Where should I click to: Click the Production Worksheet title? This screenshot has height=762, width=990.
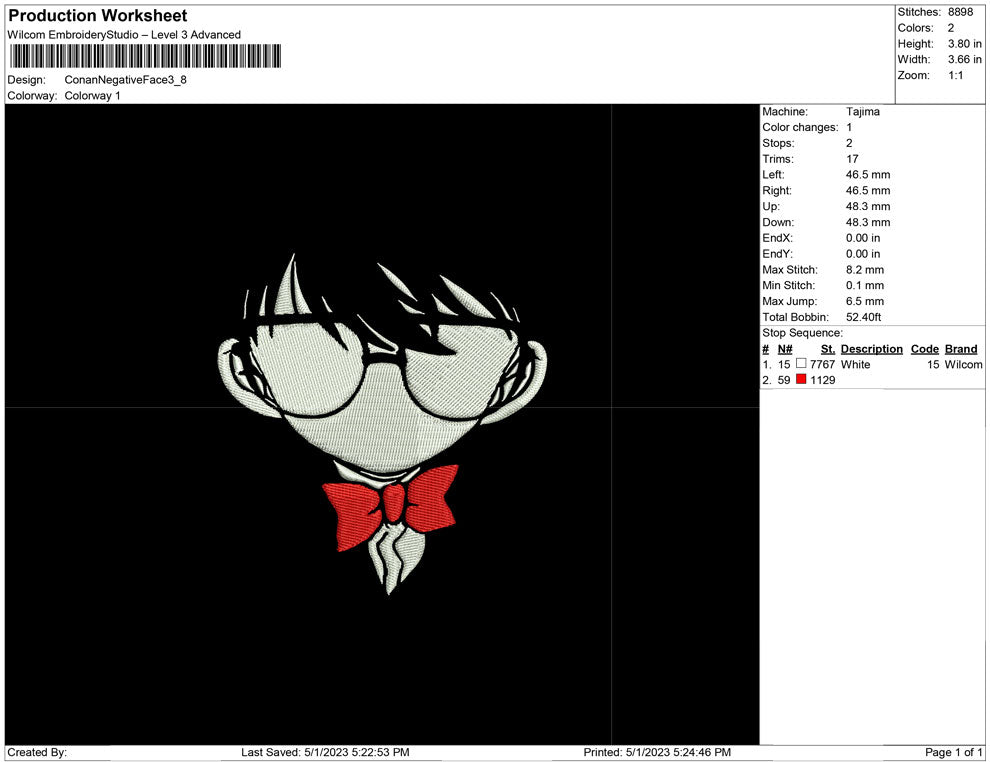click(x=97, y=16)
